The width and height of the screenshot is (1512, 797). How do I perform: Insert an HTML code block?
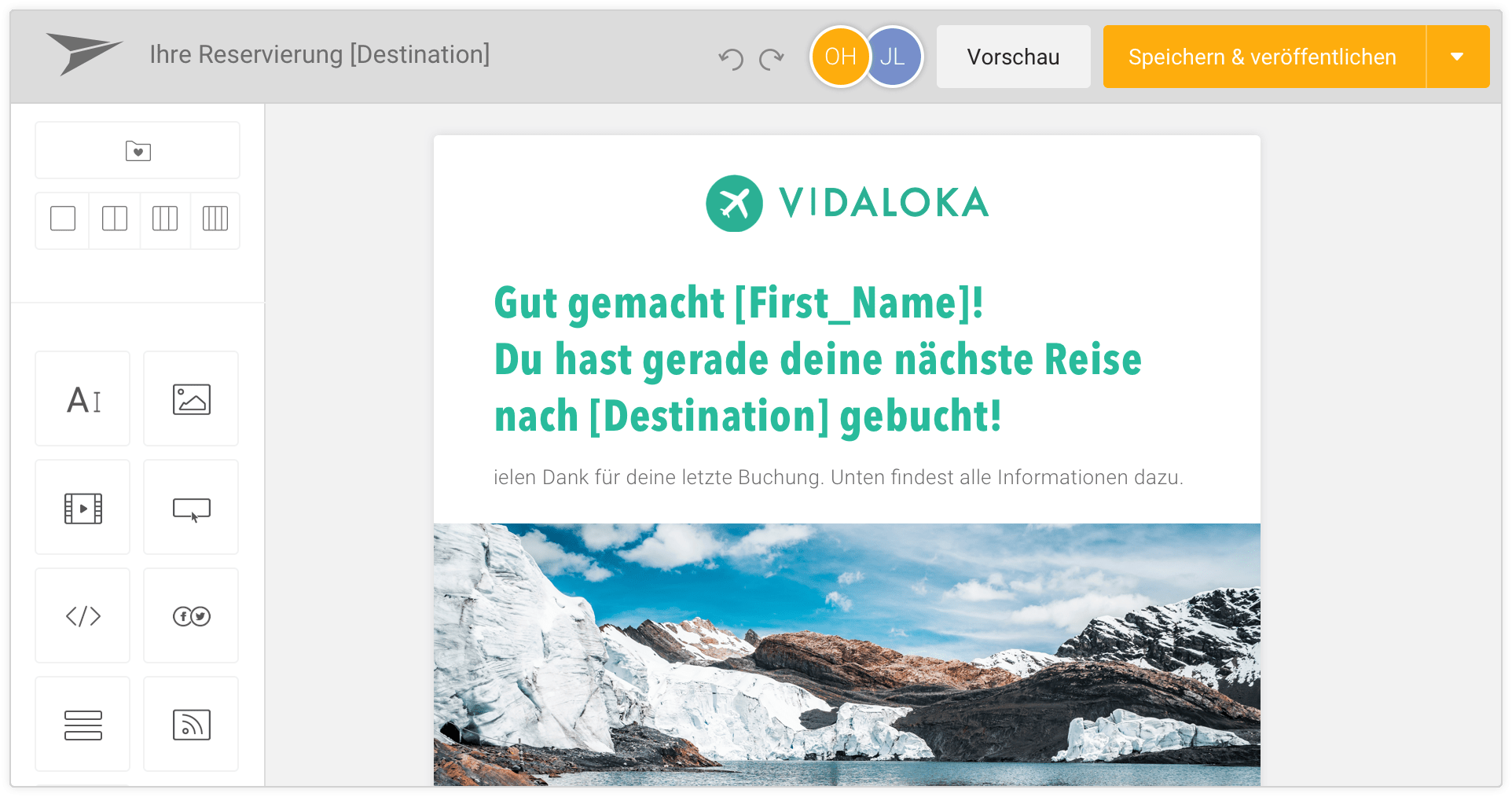[x=83, y=615]
